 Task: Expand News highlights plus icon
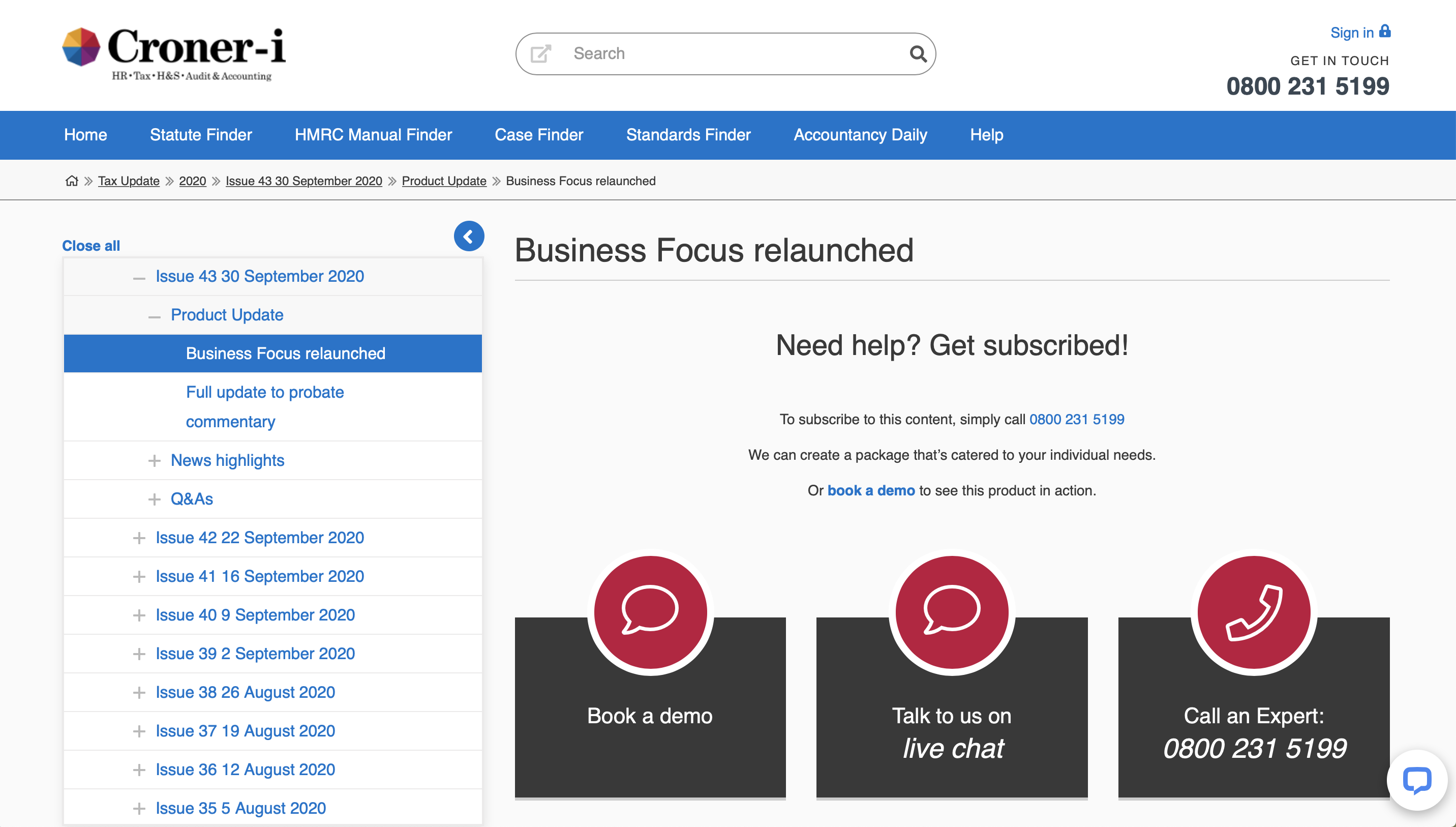tap(155, 461)
